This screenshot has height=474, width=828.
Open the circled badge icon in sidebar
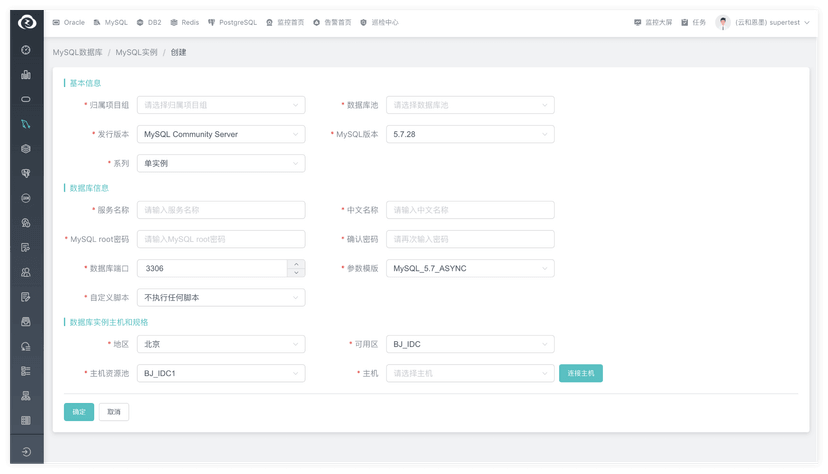point(26,198)
